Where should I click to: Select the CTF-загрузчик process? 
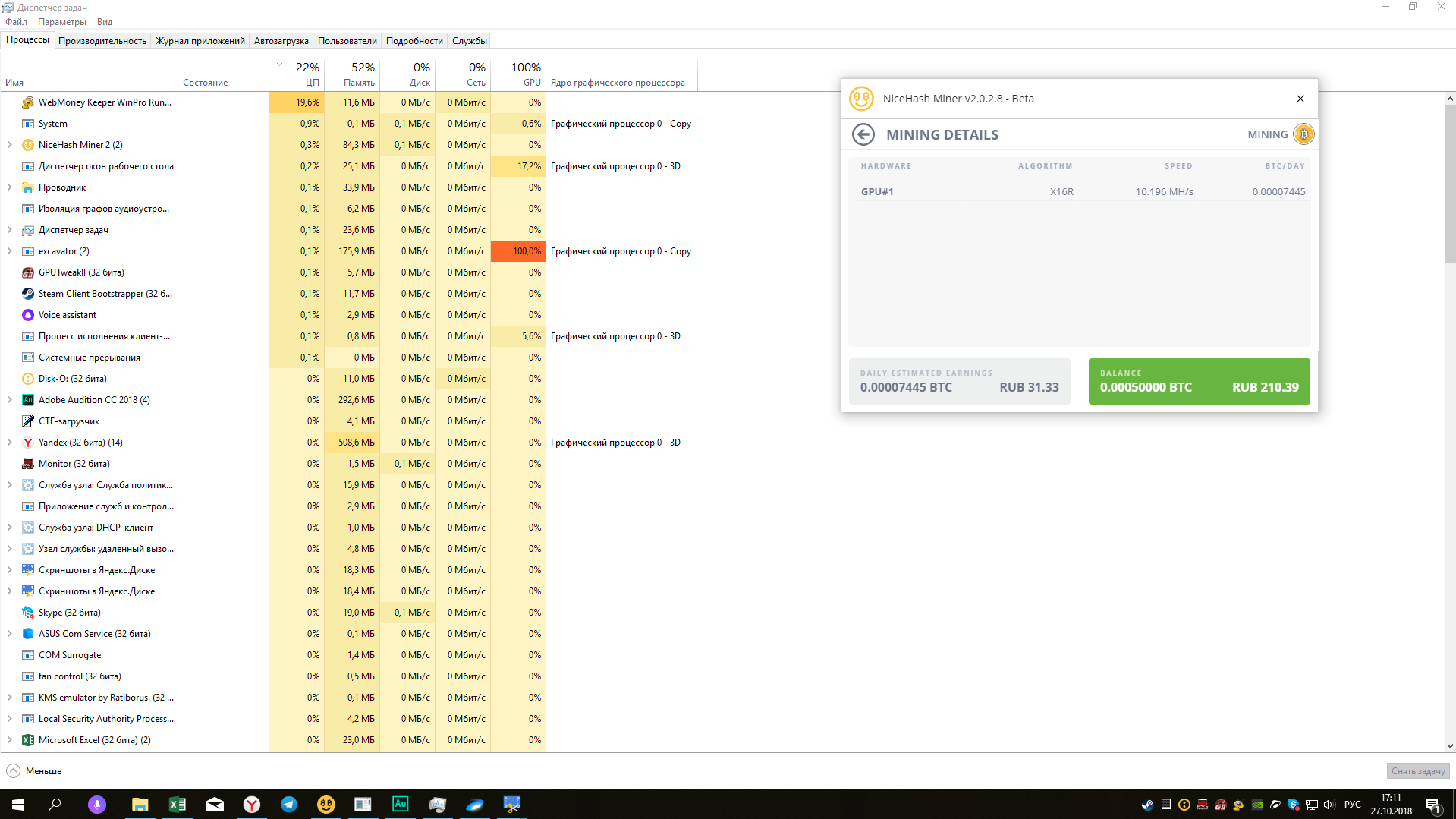point(69,421)
